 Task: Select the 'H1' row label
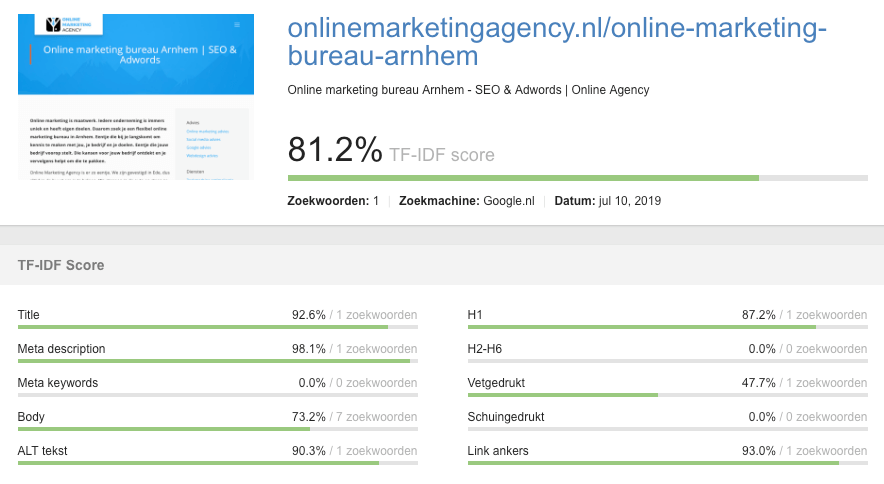coord(475,315)
